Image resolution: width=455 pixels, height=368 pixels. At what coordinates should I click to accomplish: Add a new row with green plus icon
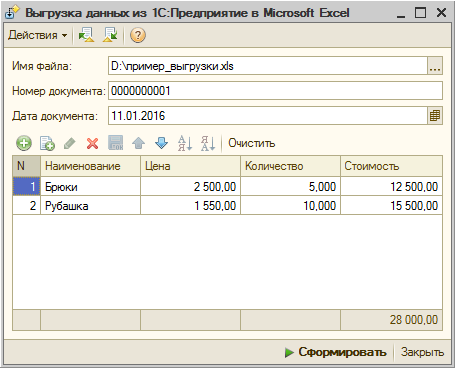coord(24,143)
